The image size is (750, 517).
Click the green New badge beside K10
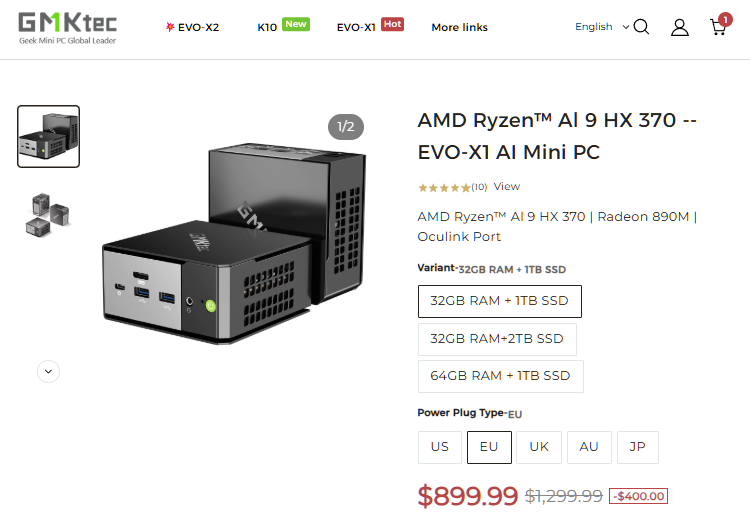point(296,24)
